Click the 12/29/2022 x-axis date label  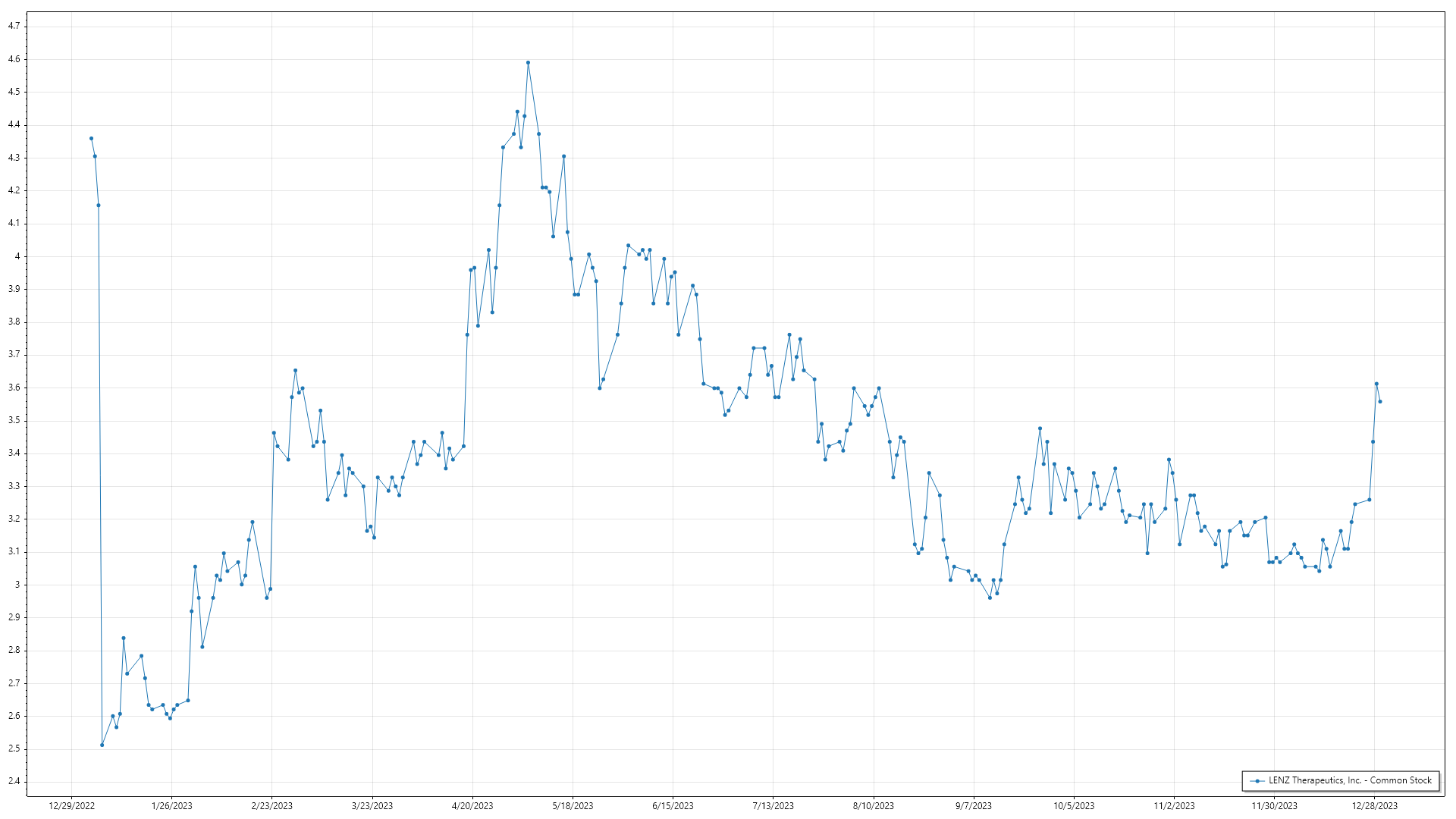(x=71, y=806)
